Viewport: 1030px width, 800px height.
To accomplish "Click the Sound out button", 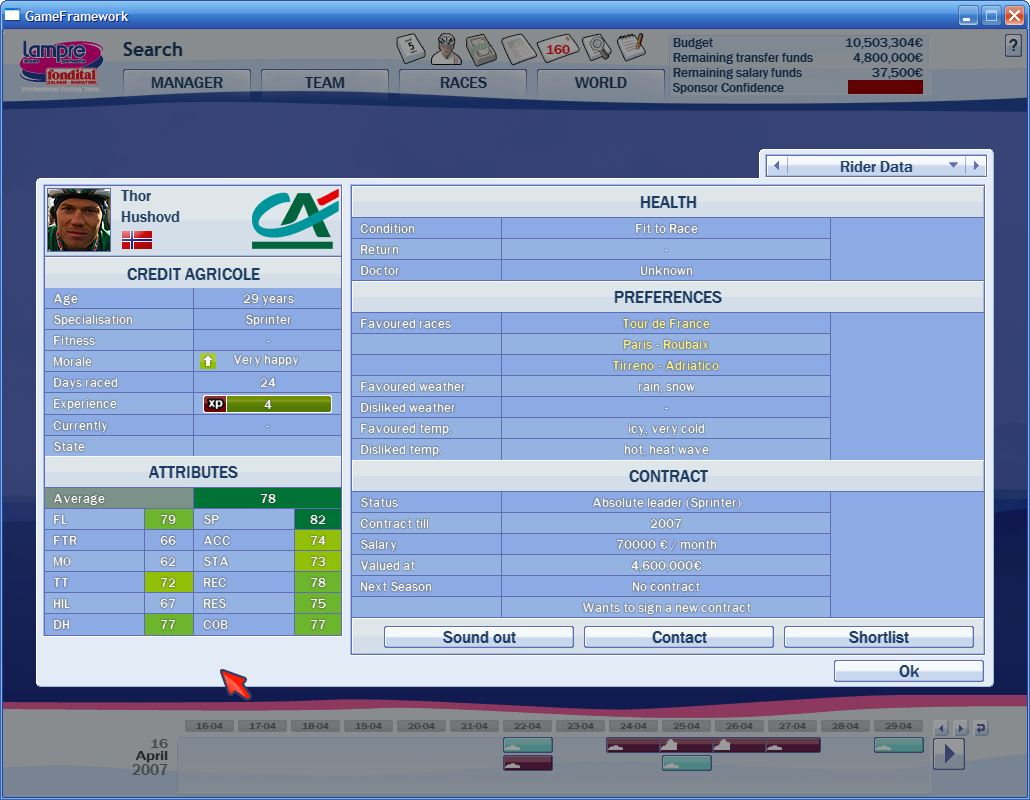I will 478,637.
